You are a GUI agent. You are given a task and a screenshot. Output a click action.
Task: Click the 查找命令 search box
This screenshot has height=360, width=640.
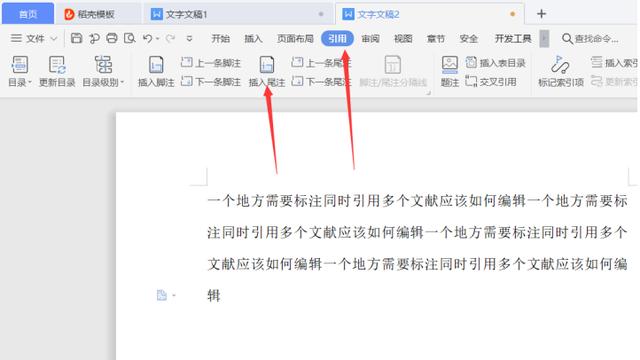tap(590, 39)
